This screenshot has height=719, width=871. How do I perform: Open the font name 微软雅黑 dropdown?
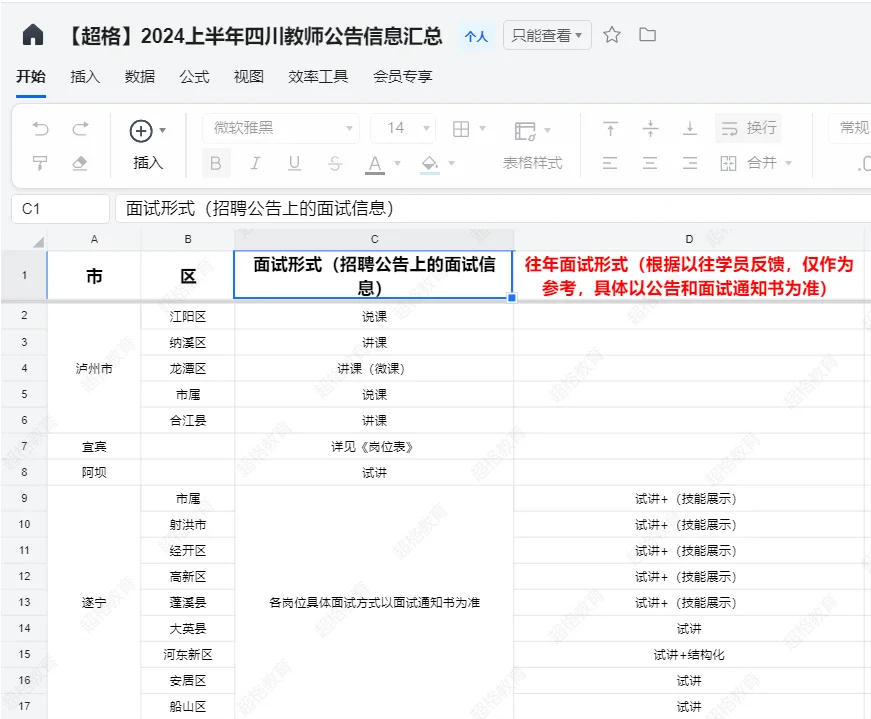(280, 129)
